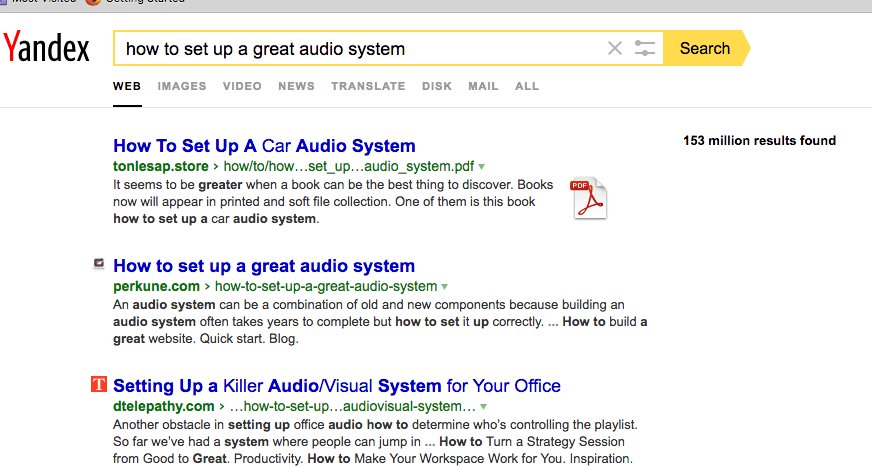
Task: Click the dtelepathy red T favicon
Action: (98, 384)
